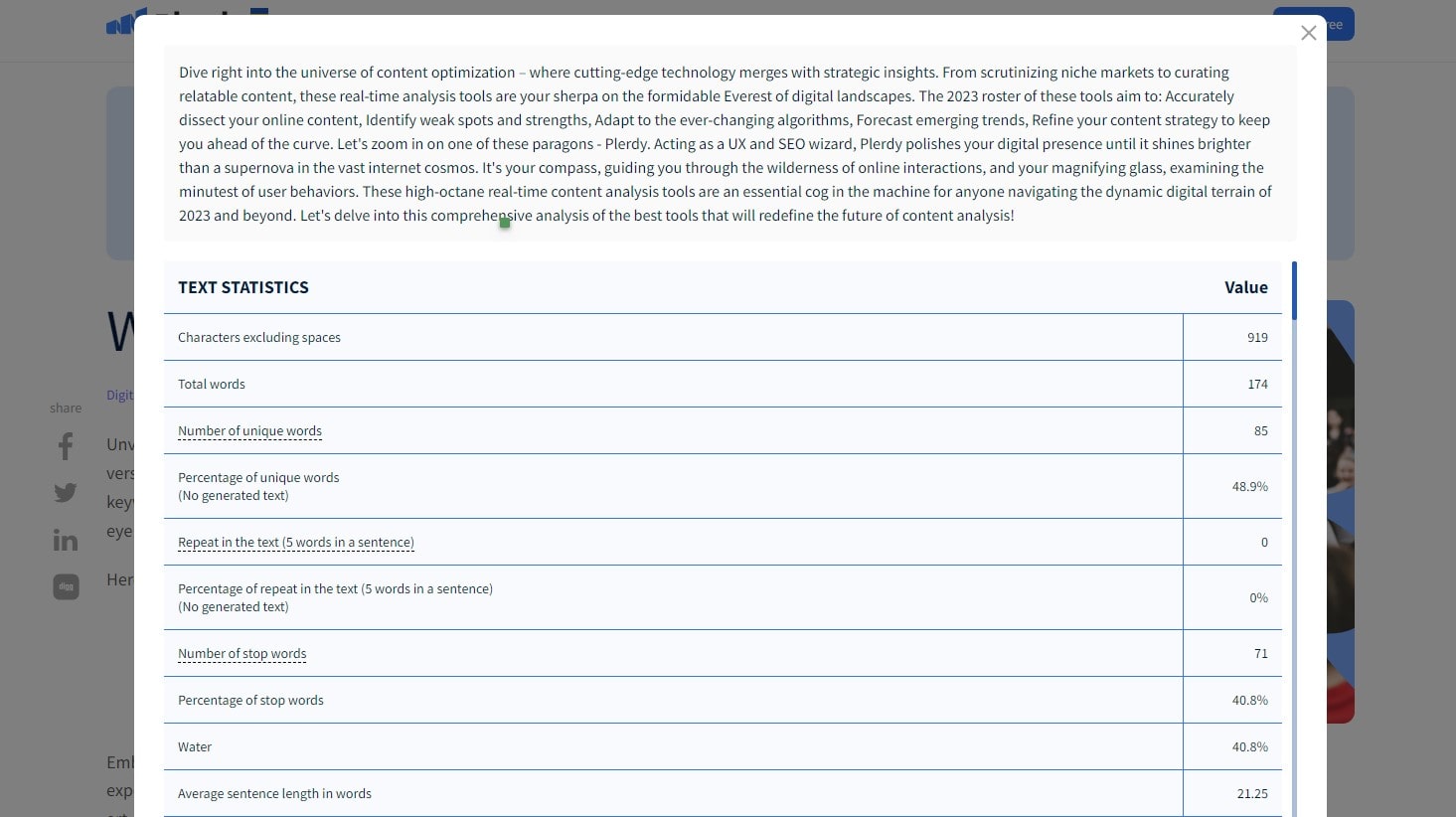Click the green position marker in the text
The width and height of the screenshot is (1456, 817).
[505, 224]
